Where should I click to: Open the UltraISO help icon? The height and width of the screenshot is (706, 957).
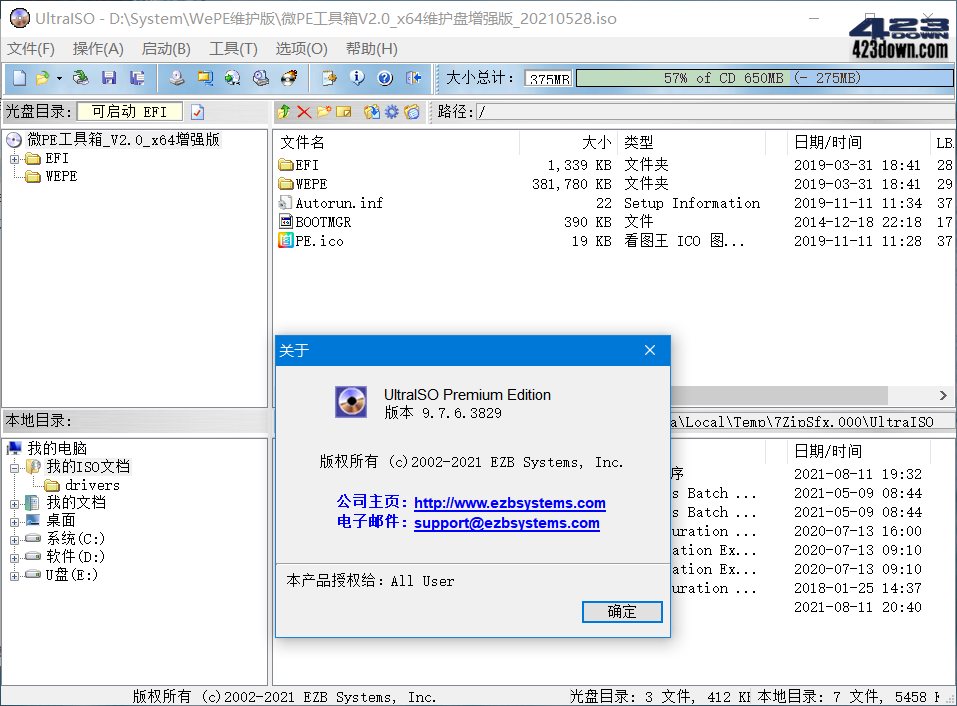(x=385, y=78)
